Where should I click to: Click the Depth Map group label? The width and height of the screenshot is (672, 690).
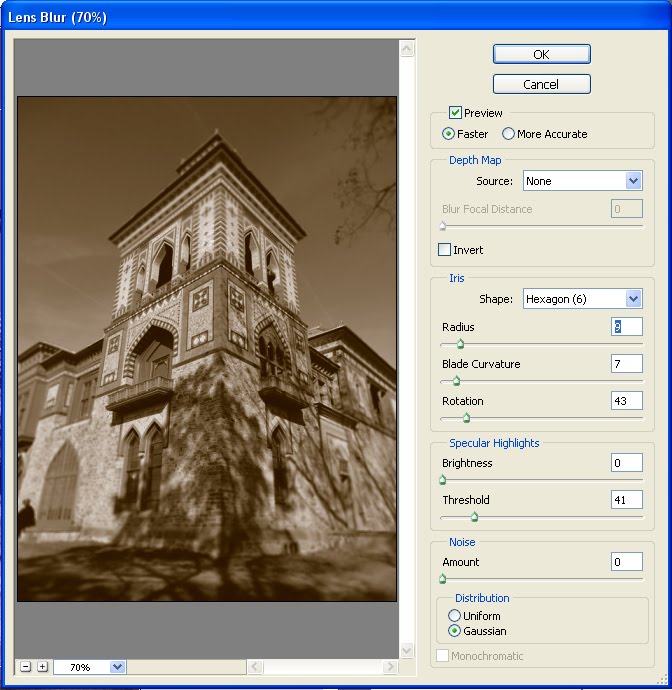point(475,160)
